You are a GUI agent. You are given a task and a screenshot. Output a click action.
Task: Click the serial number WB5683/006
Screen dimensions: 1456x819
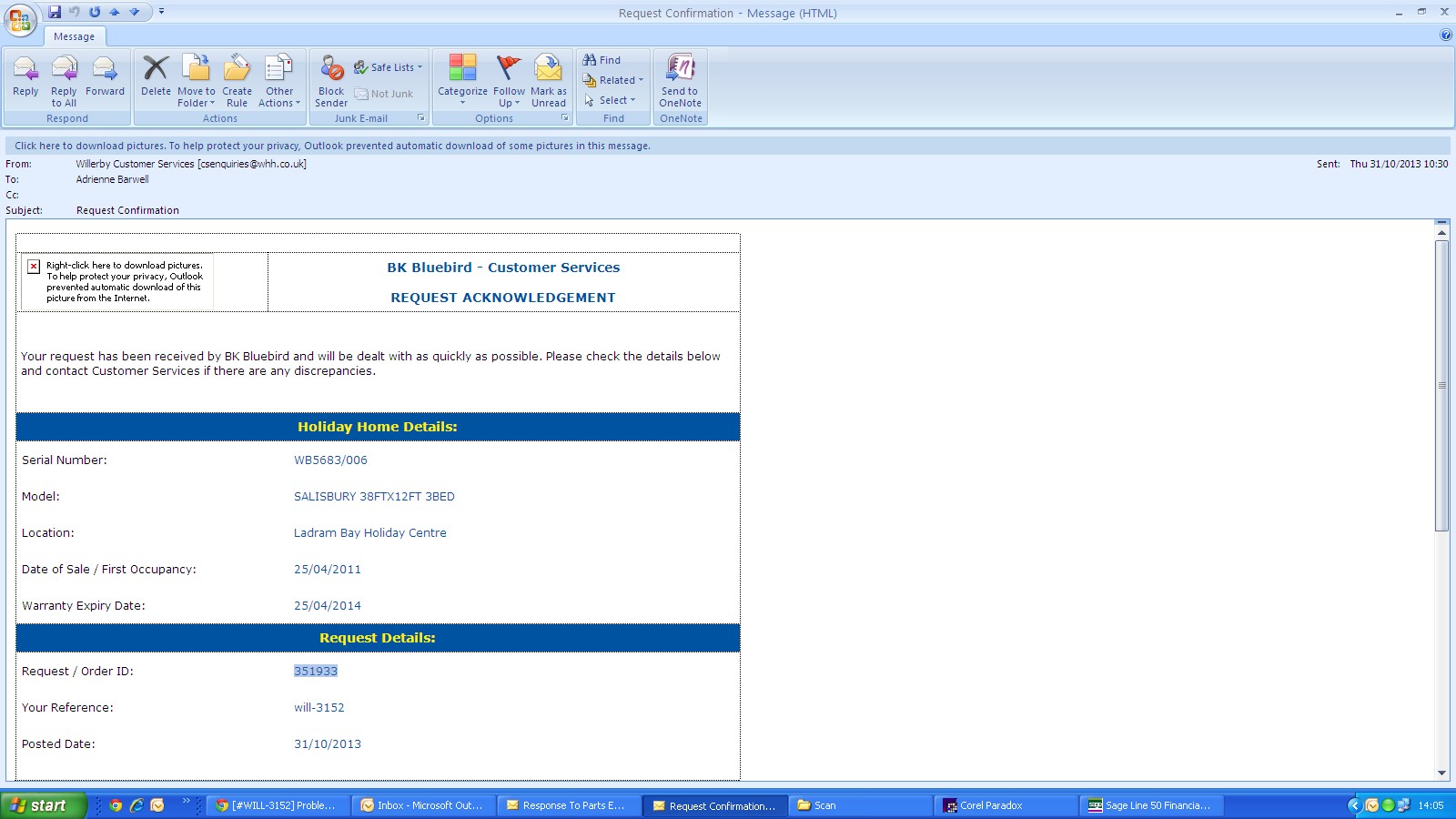330,460
